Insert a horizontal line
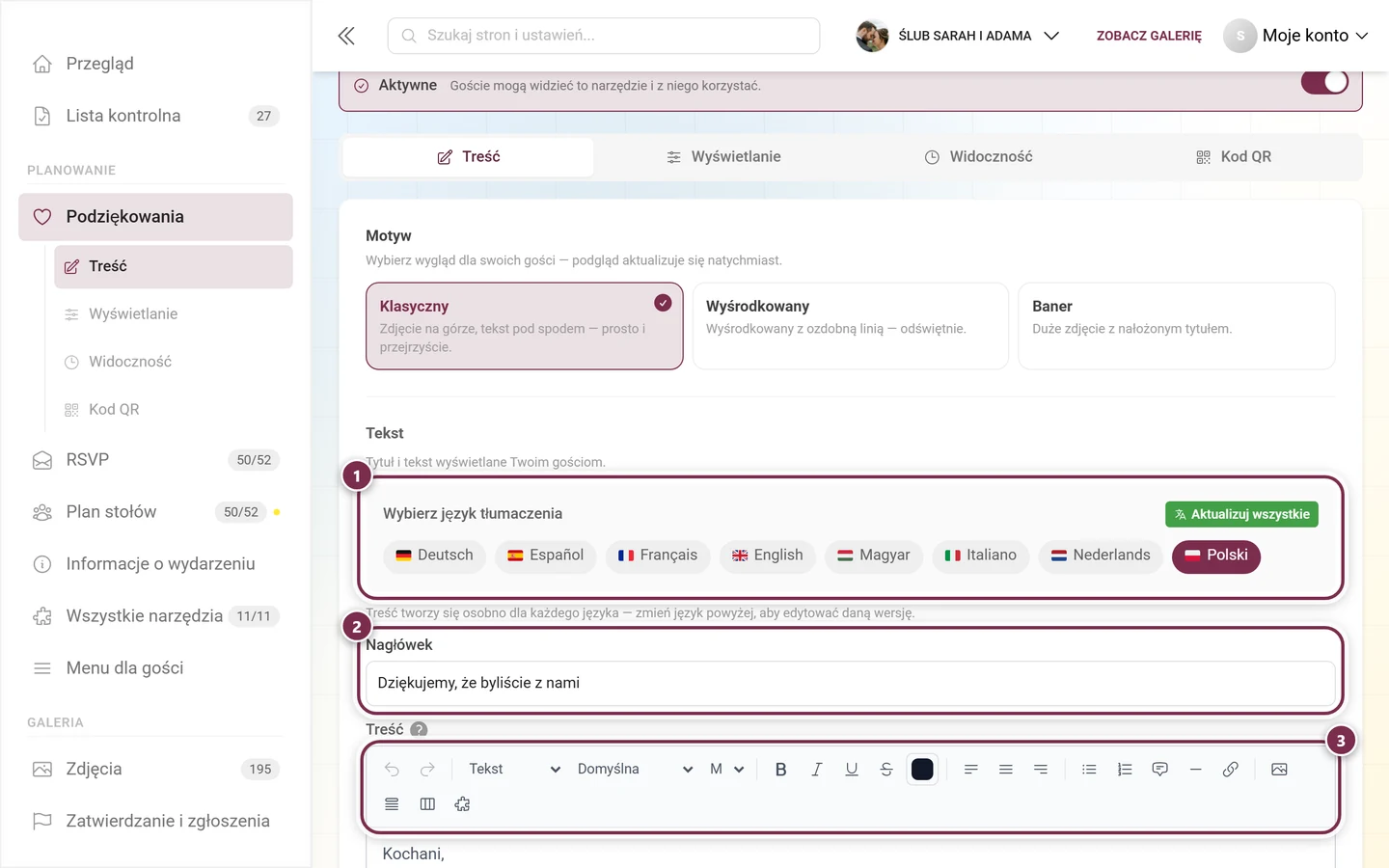This screenshot has height=868, width=1389. (1195, 769)
